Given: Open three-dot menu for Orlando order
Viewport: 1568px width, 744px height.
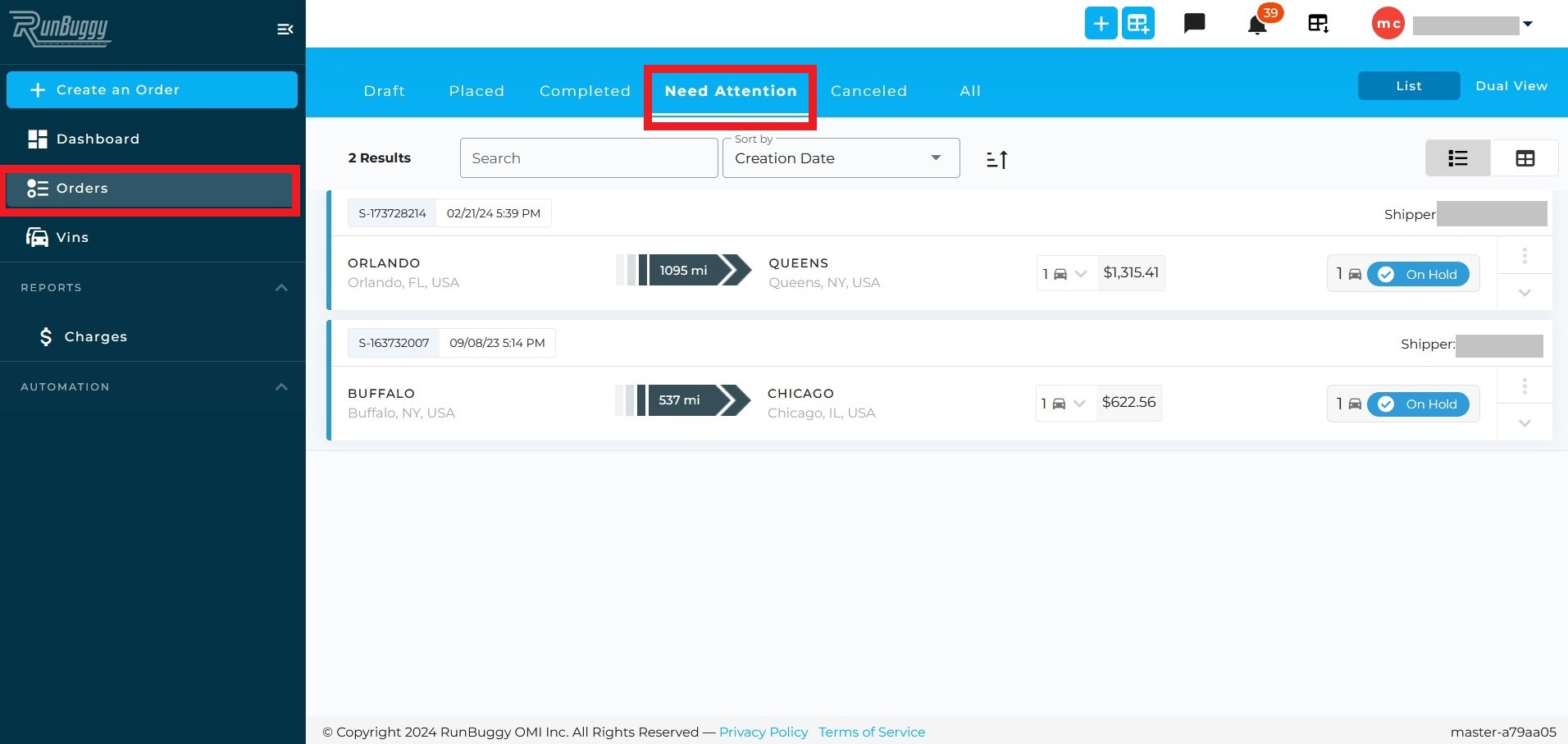Looking at the screenshot, I should [x=1525, y=256].
